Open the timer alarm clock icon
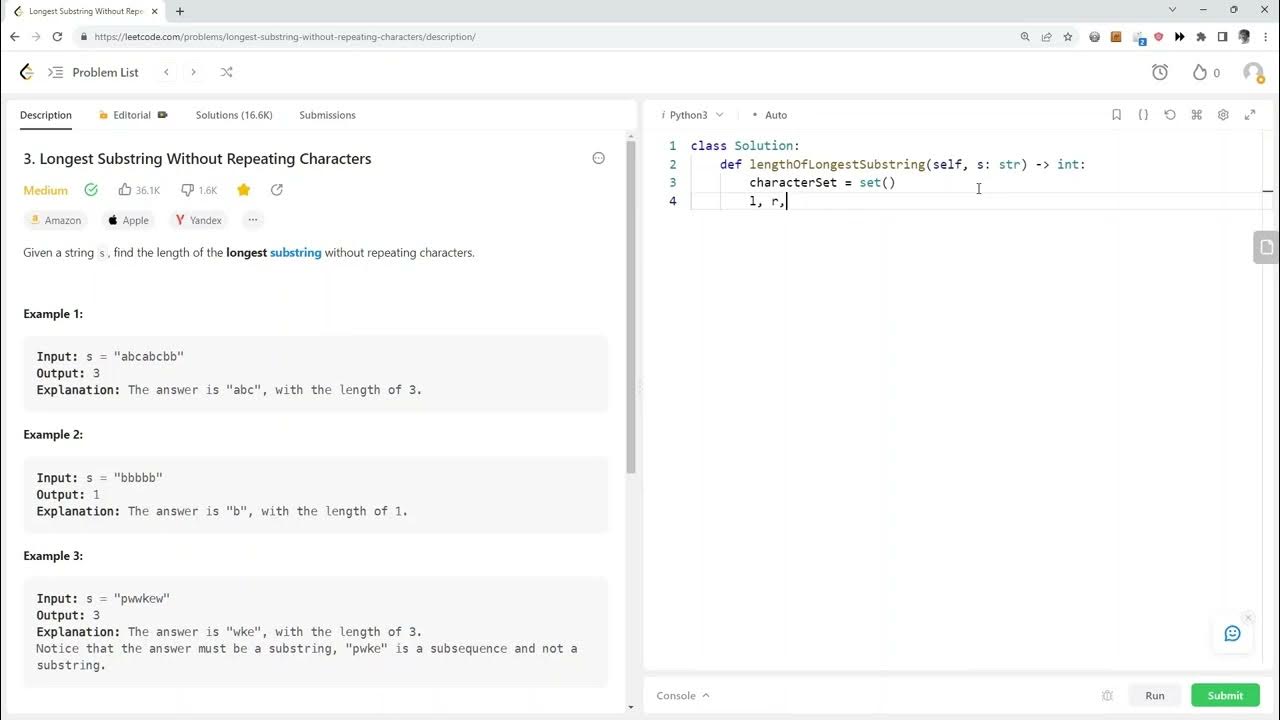This screenshot has width=1280, height=720. (1160, 72)
